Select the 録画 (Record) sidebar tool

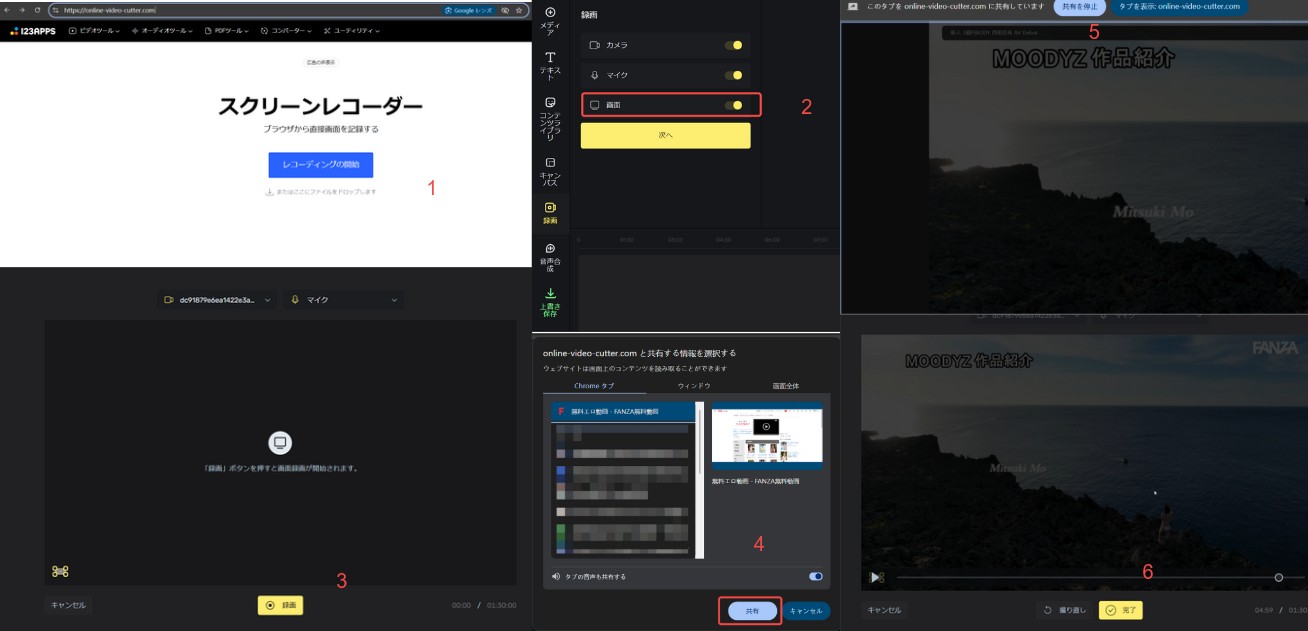(550, 213)
